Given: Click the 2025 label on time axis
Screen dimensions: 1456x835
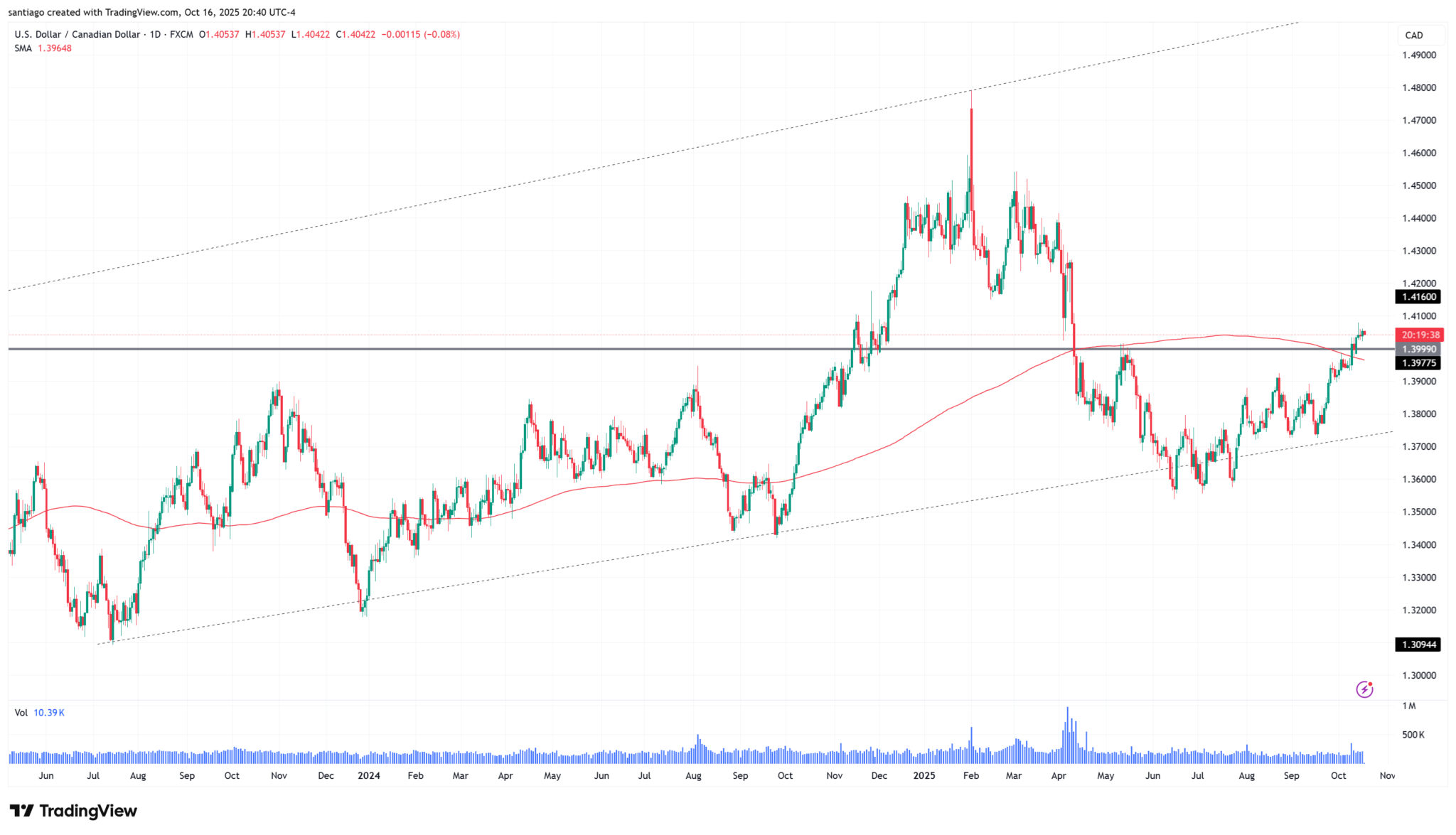Looking at the screenshot, I should (924, 775).
